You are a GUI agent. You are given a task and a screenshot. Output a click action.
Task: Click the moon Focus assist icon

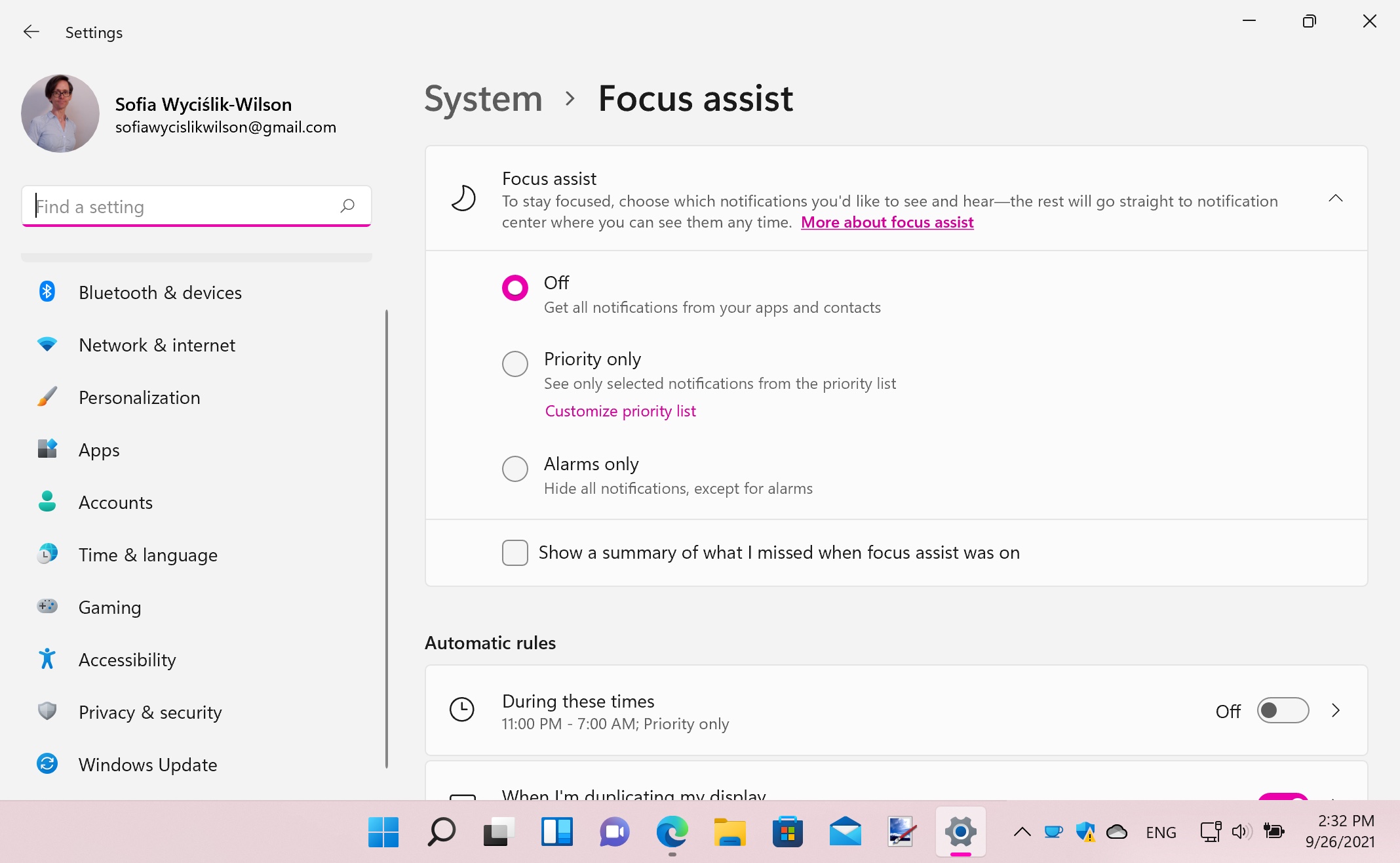click(463, 198)
